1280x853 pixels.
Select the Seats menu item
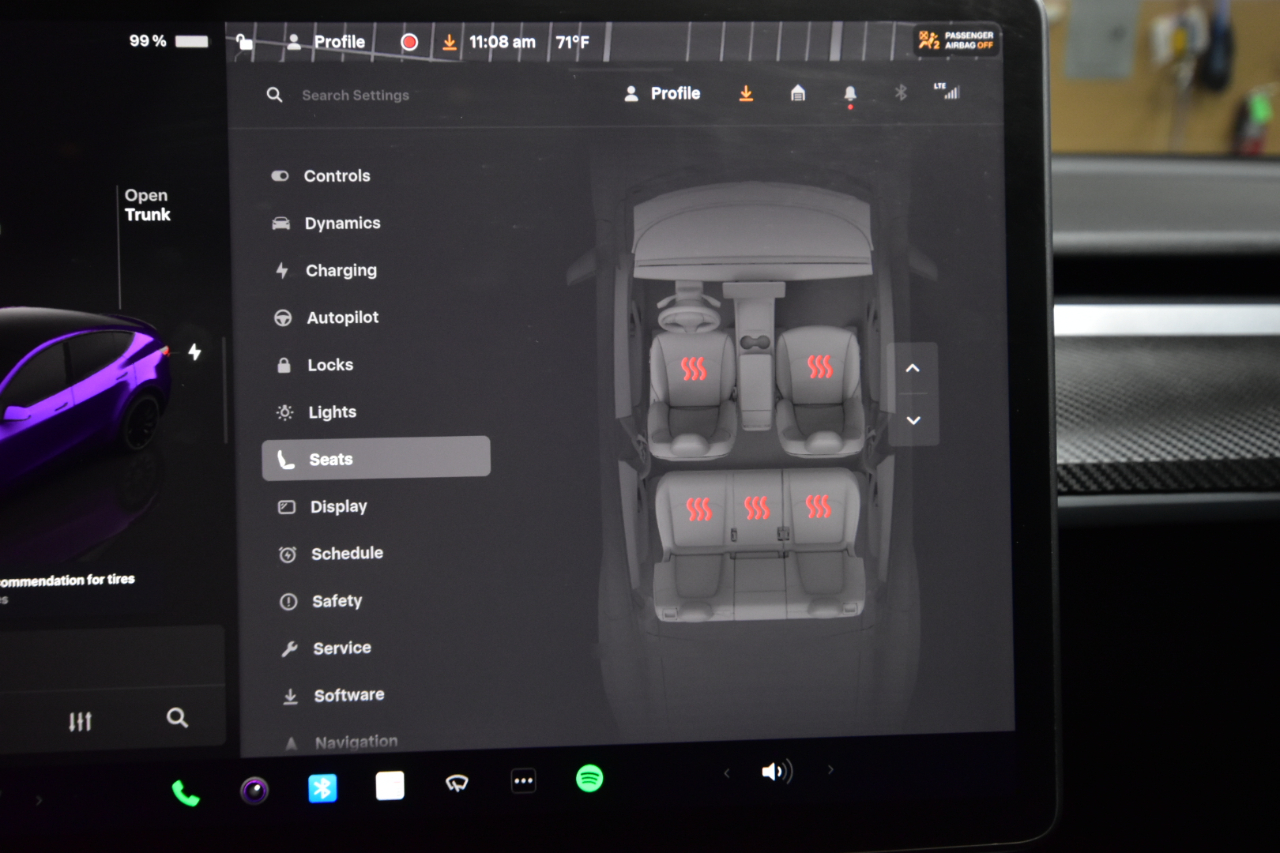(376, 459)
